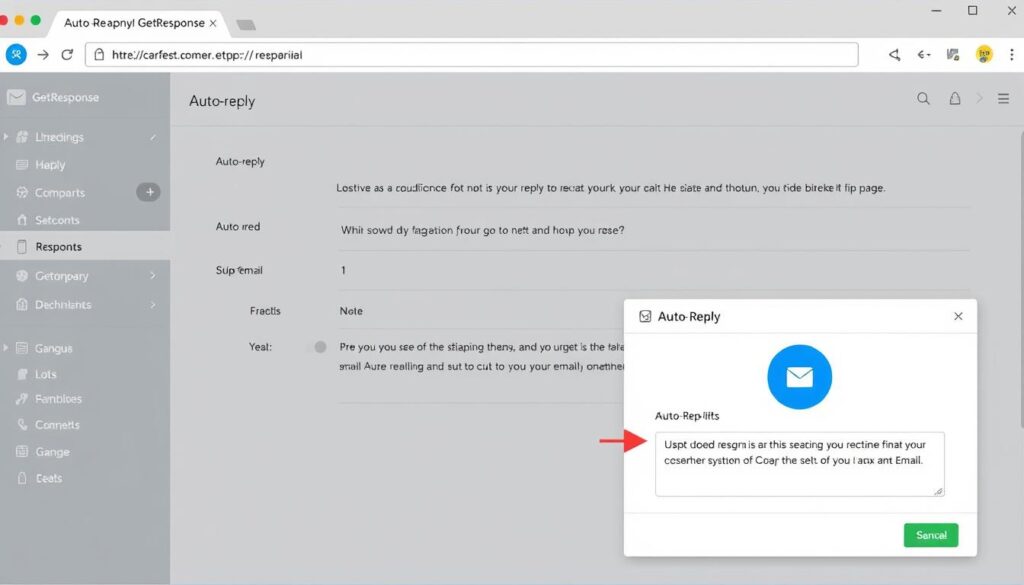Open the browser three-dot menu
This screenshot has width=1024, height=585.
click(1011, 55)
